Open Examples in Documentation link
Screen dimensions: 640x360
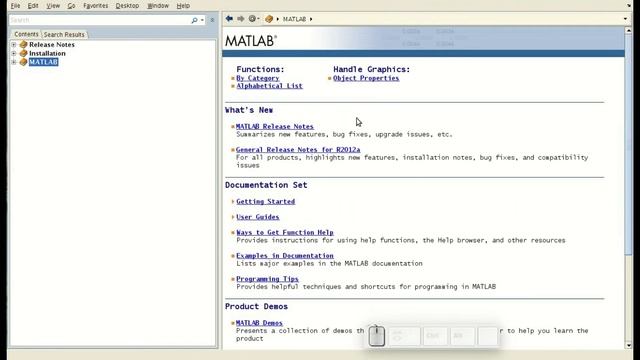[x=285, y=256]
